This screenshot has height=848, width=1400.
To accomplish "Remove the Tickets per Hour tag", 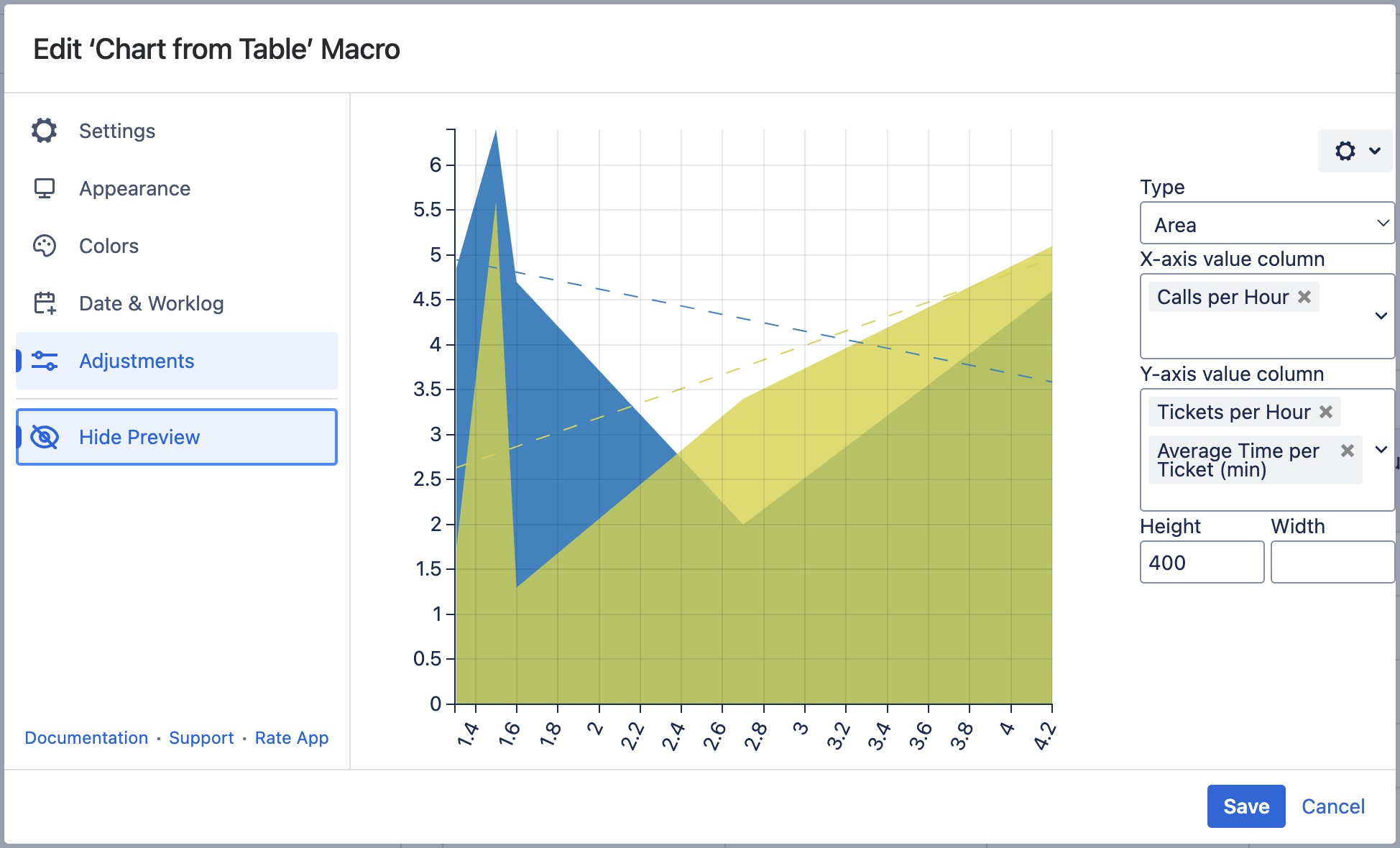I will (1326, 412).
